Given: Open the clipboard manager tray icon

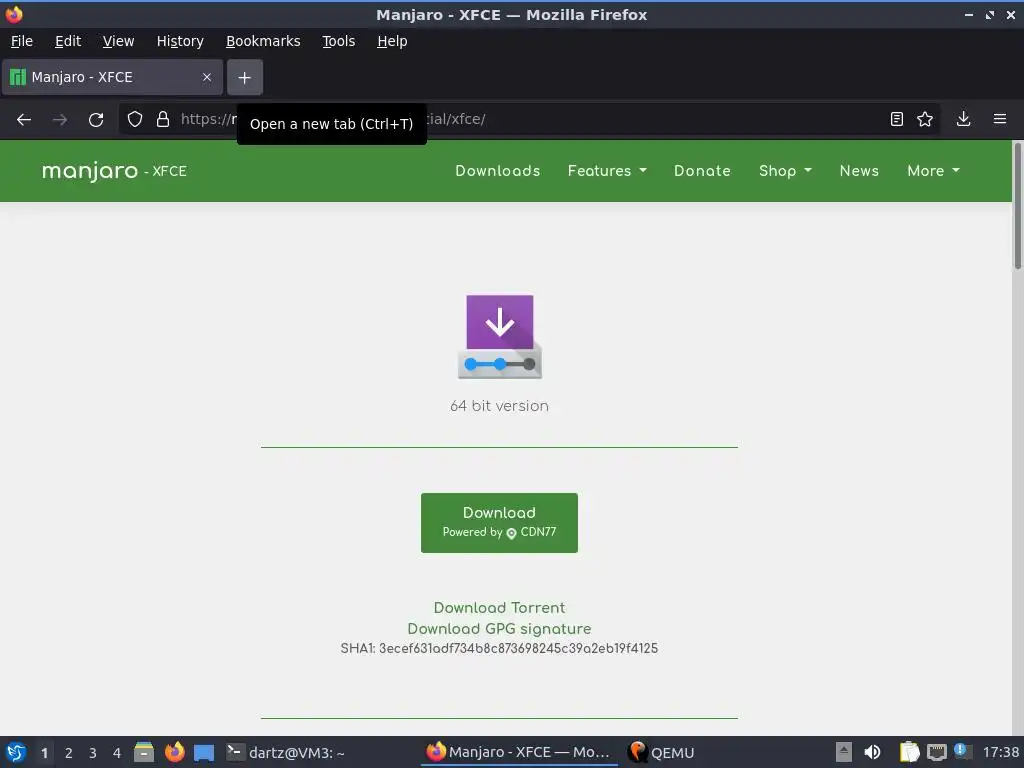Looking at the screenshot, I should (x=909, y=752).
